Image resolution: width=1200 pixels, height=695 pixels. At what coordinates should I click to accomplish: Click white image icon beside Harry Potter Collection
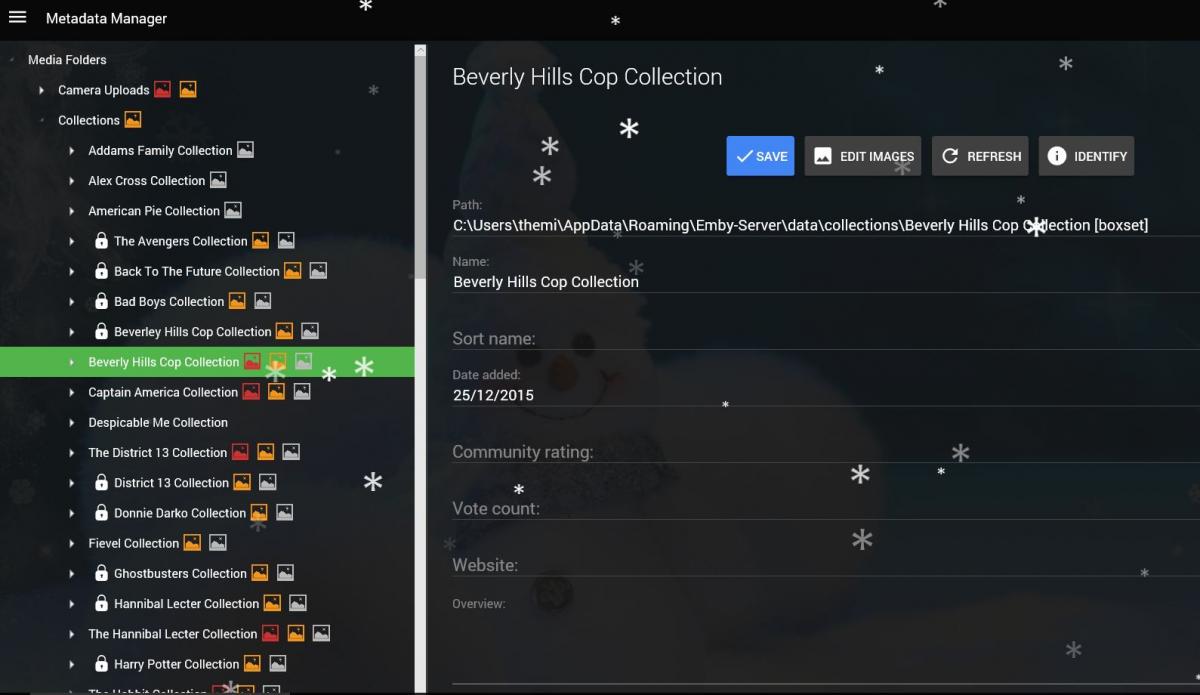click(278, 663)
